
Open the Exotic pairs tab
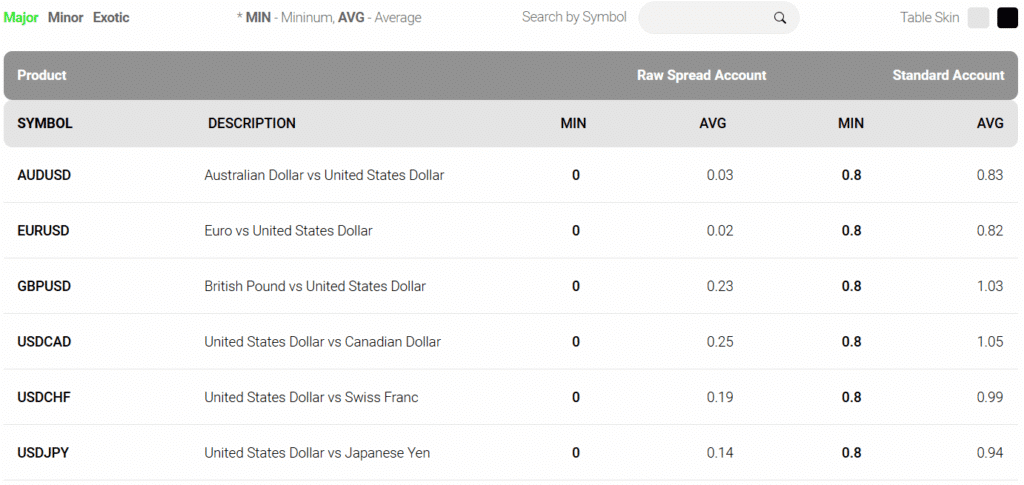coord(111,18)
